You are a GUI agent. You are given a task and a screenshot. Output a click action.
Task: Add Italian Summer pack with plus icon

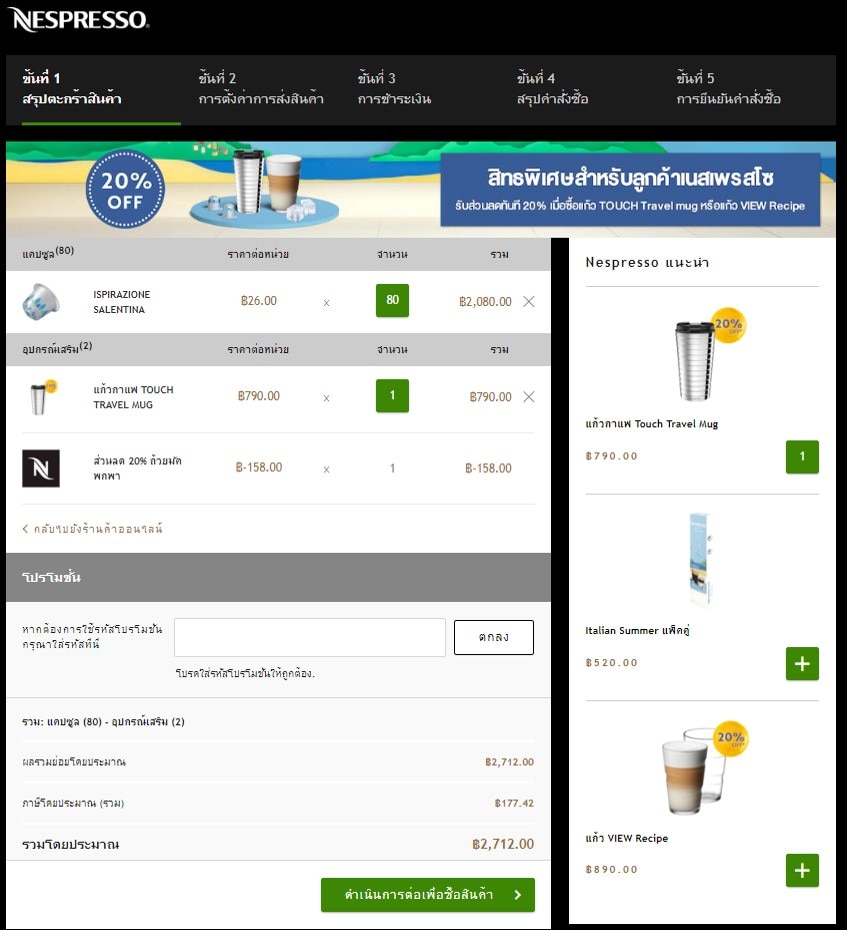[x=802, y=663]
